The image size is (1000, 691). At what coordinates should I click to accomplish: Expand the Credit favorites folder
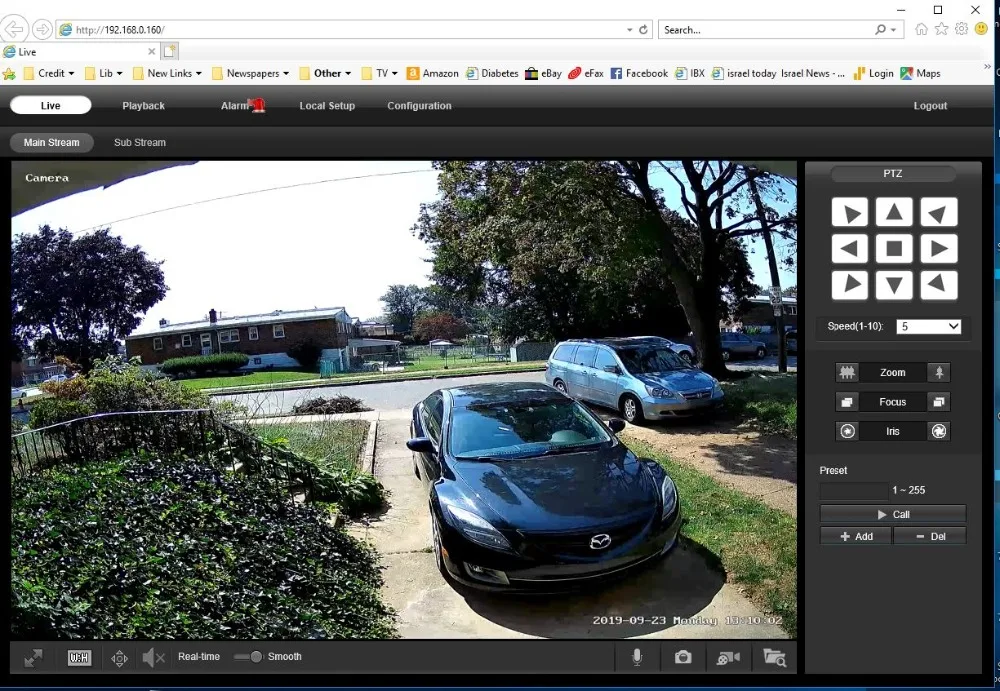49,73
